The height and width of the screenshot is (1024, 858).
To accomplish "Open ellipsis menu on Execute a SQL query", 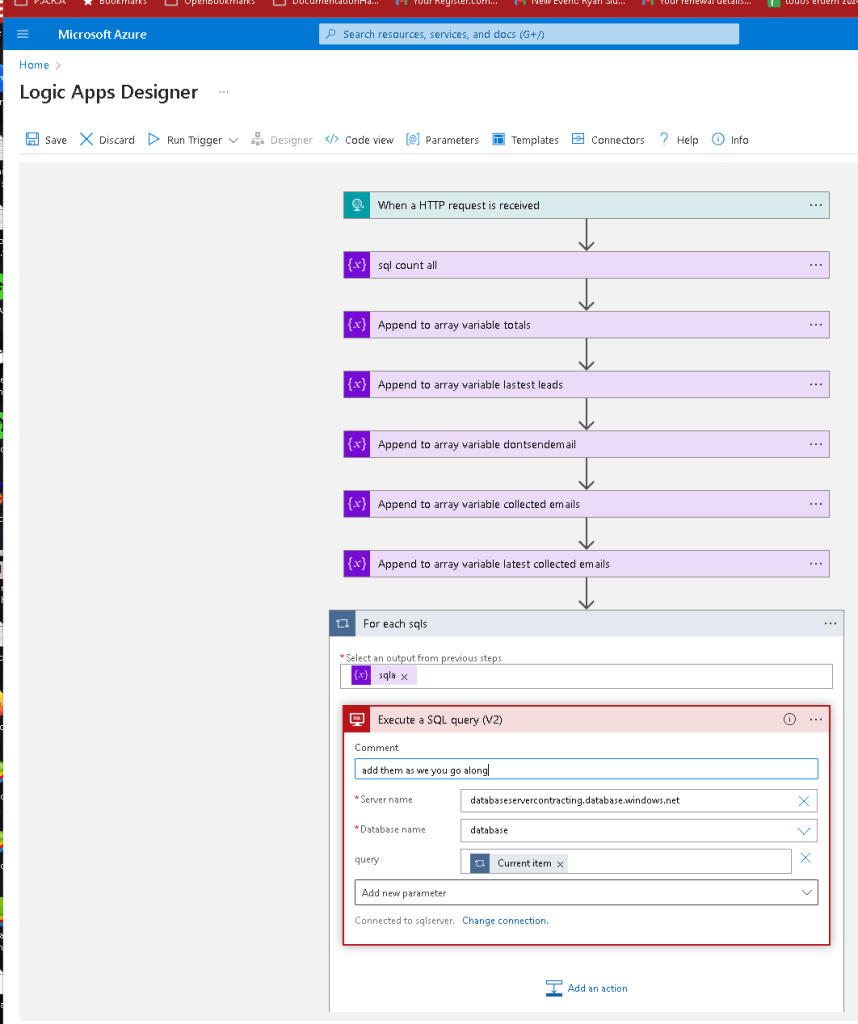I will pyautogui.click(x=816, y=720).
